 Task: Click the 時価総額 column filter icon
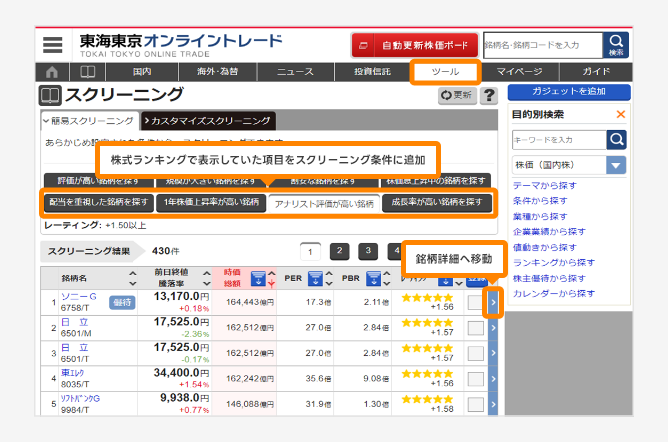pos(258,278)
